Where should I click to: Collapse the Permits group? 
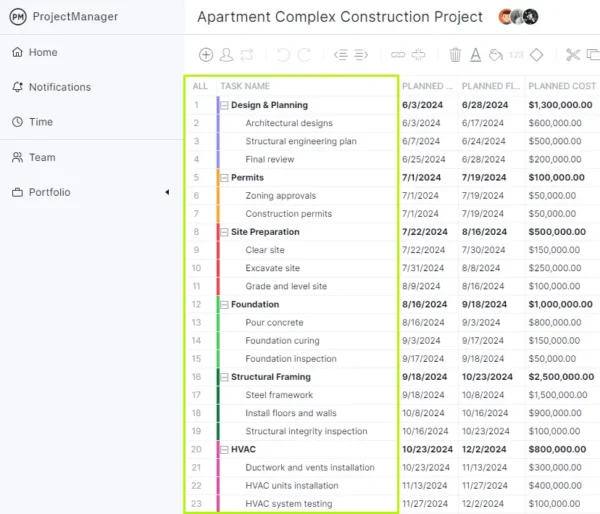coord(225,178)
